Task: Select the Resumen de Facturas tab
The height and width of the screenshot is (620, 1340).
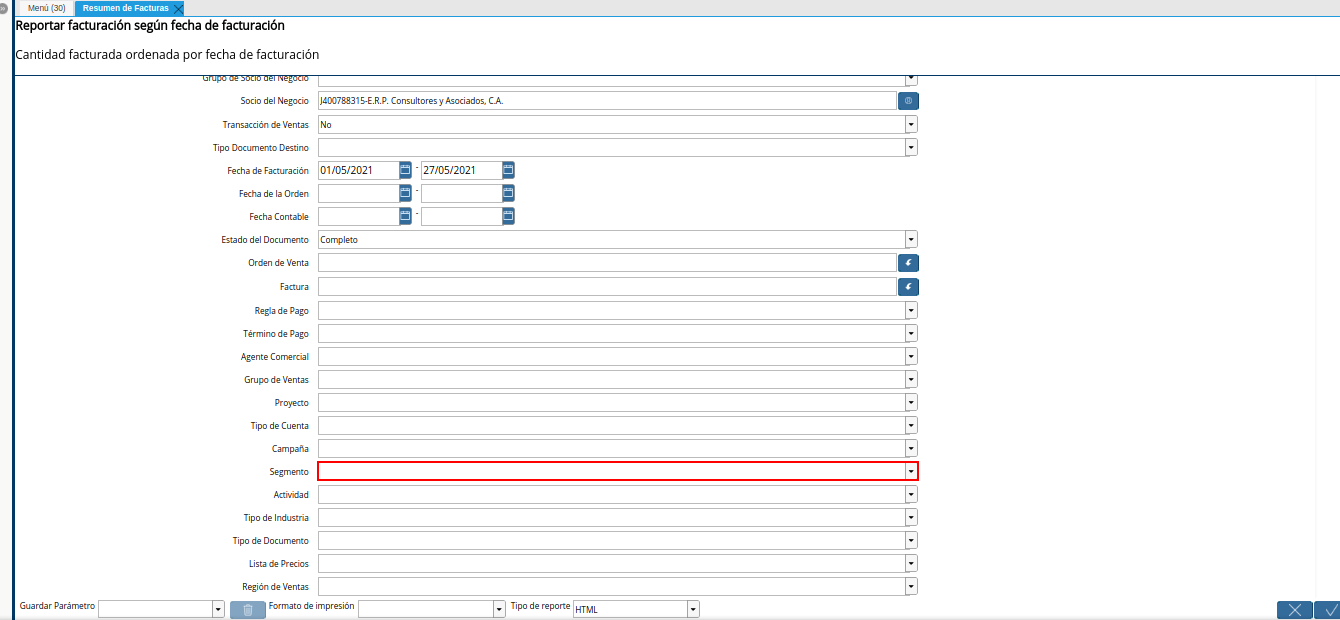Action: point(125,8)
